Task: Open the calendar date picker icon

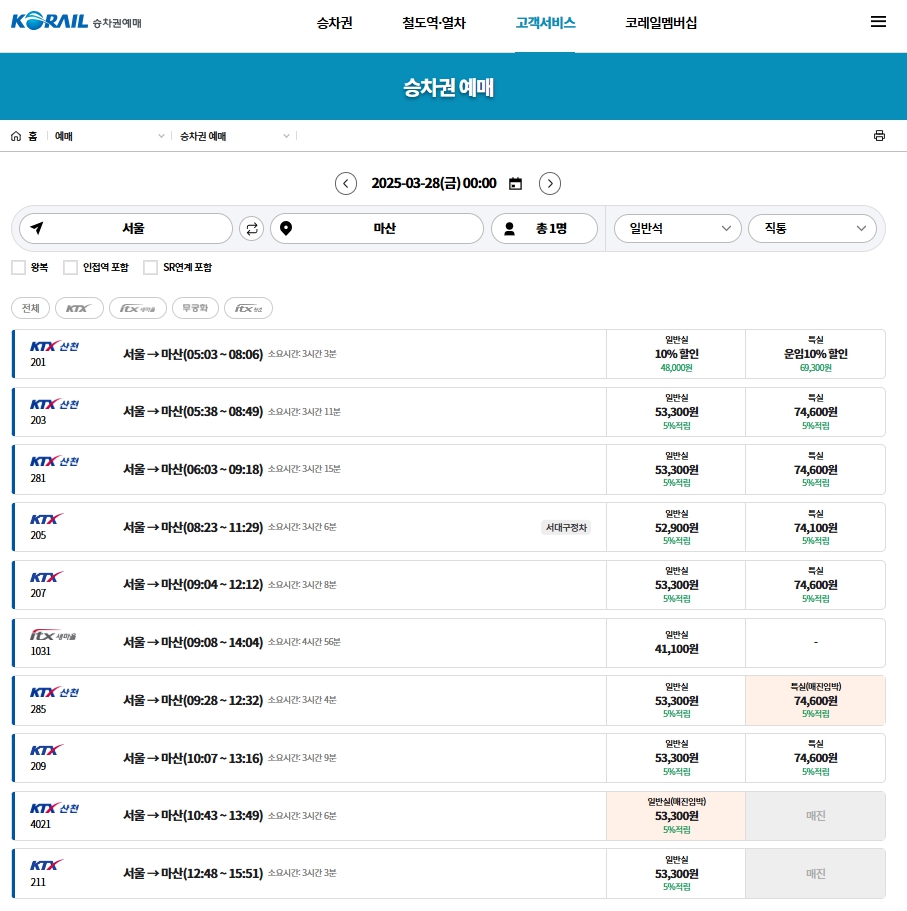Action: 515,184
